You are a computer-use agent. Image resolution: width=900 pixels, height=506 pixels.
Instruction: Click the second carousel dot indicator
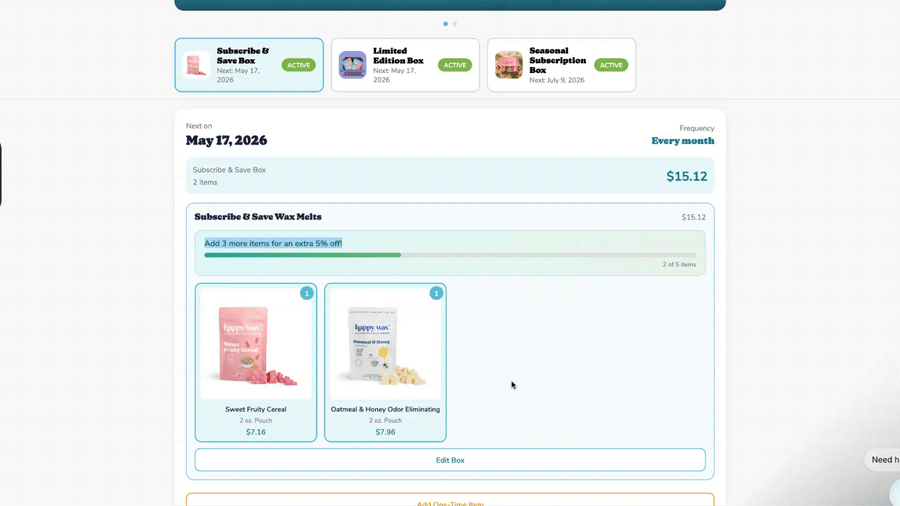point(455,24)
